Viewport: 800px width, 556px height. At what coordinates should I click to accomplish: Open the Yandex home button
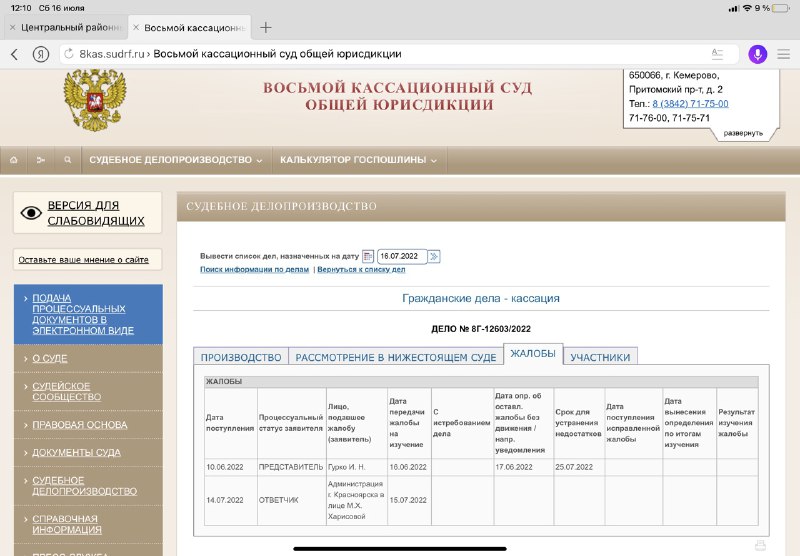[41, 54]
